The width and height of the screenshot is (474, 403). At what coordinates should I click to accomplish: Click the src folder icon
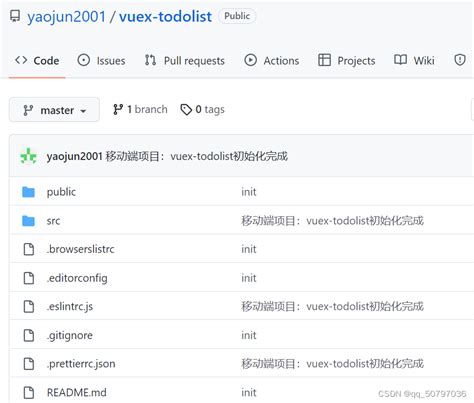[28, 221]
